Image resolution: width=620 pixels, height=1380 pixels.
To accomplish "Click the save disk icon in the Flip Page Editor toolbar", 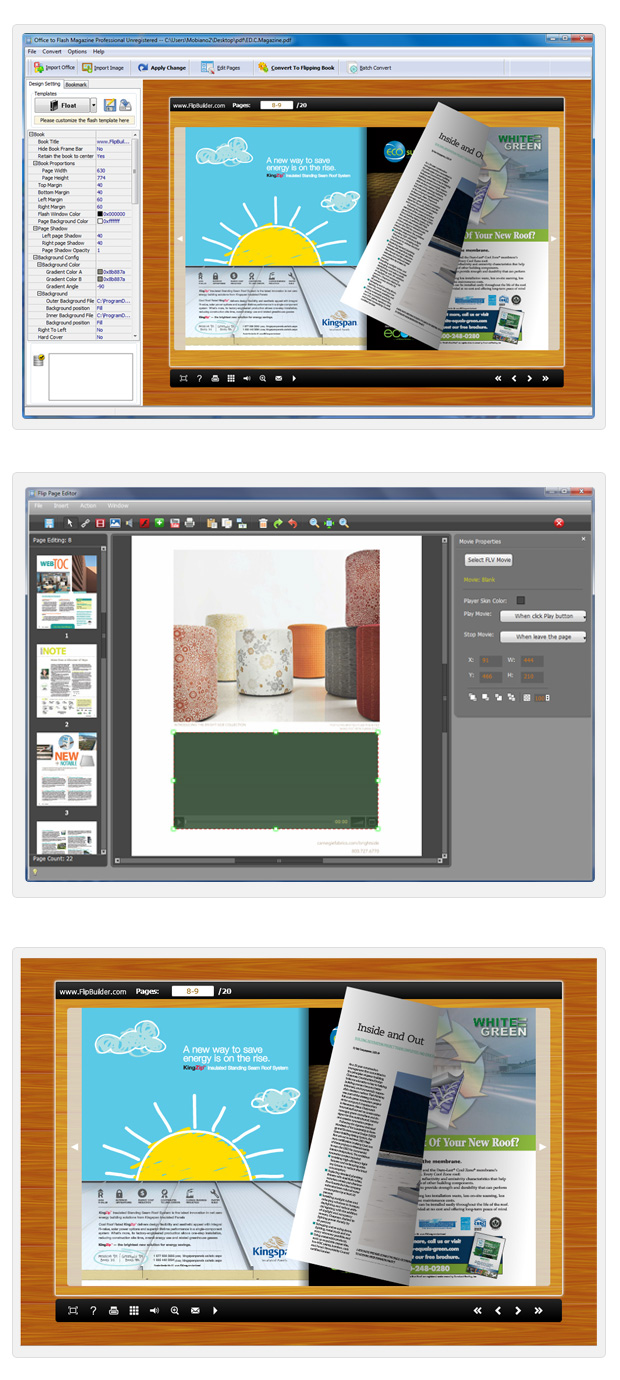I will pos(49,523).
